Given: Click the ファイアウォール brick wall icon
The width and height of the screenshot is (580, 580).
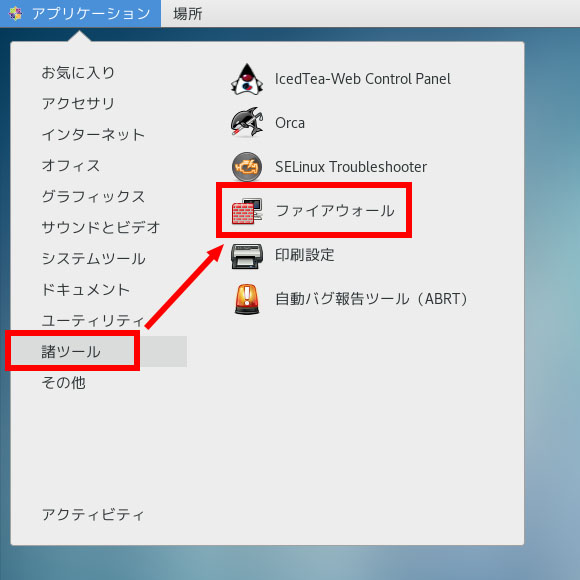Looking at the screenshot, I should [247, 211].
